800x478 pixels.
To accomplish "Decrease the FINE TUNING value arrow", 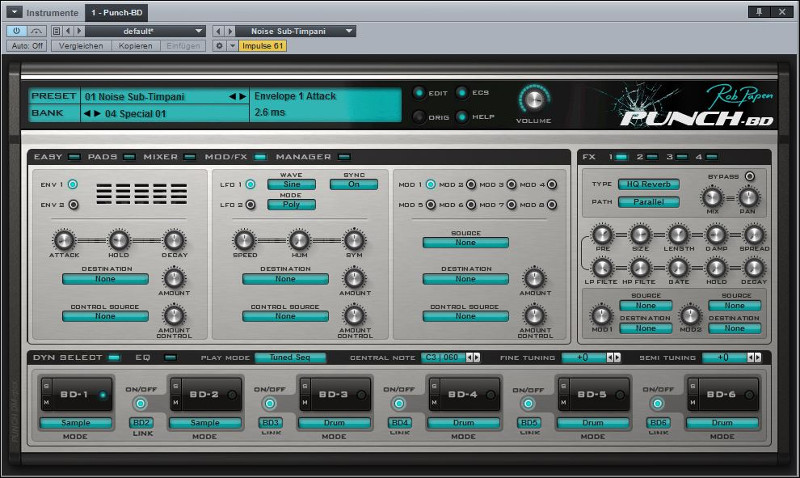I will coord(610,358).
